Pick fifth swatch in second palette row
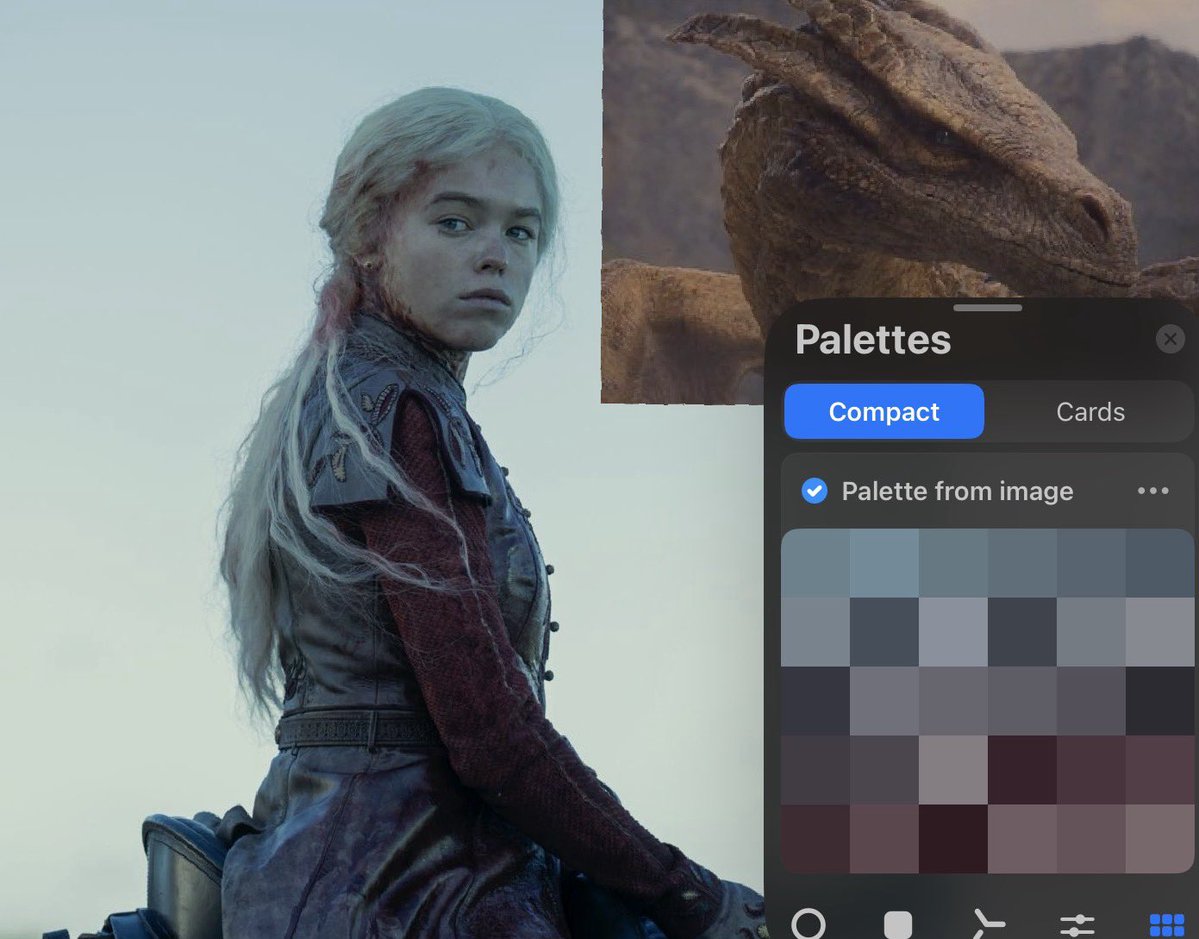 (x=1090, y=632)
